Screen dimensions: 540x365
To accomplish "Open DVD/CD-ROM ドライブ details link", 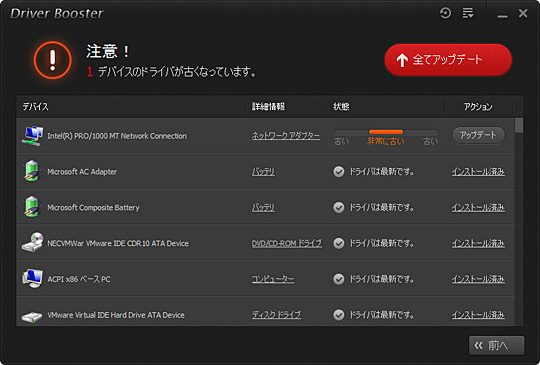I will pos(287,243).
